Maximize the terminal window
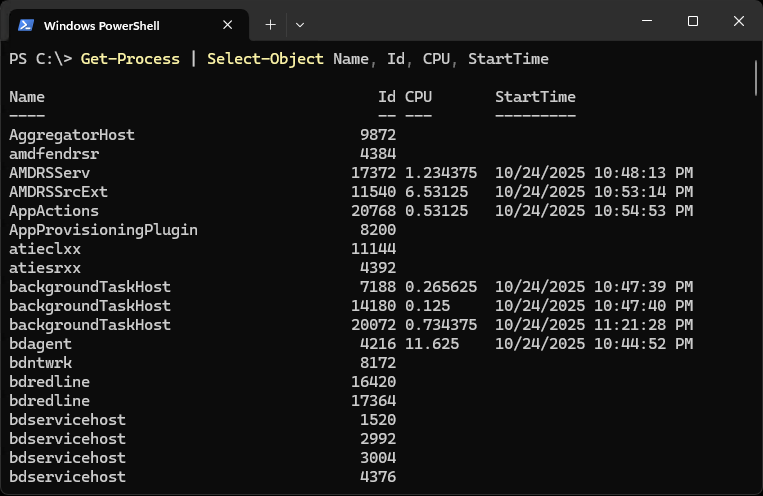This screenshot has width=763, height=496. coord(692,21)
